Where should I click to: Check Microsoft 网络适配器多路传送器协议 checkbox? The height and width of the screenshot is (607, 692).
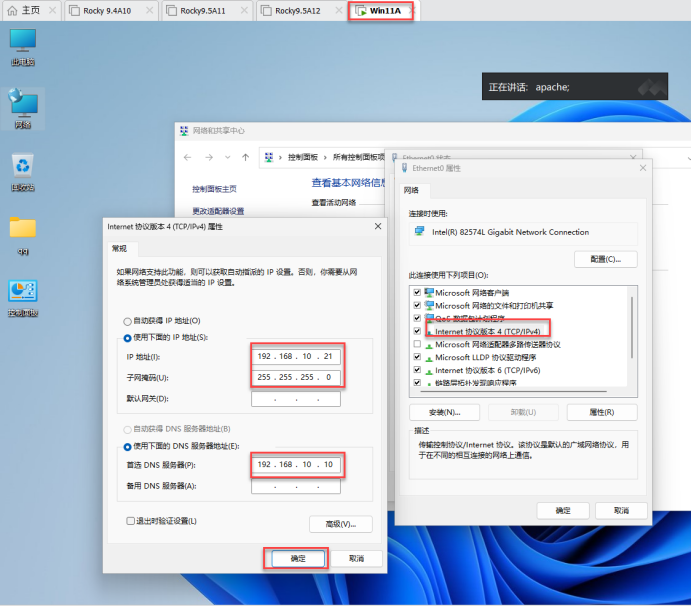pos(416,344)
